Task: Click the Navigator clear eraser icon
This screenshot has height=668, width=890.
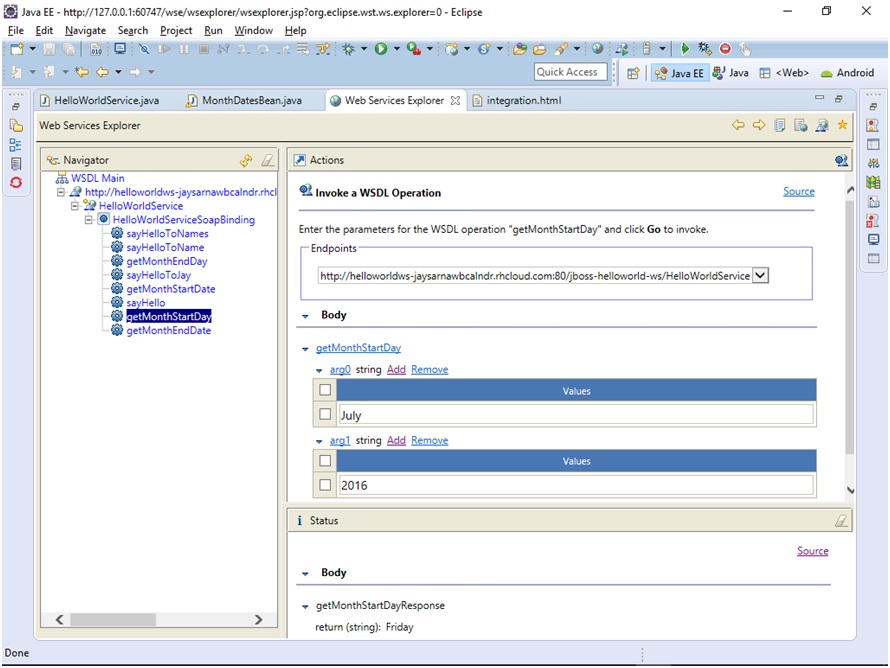Action: point(267,160)
